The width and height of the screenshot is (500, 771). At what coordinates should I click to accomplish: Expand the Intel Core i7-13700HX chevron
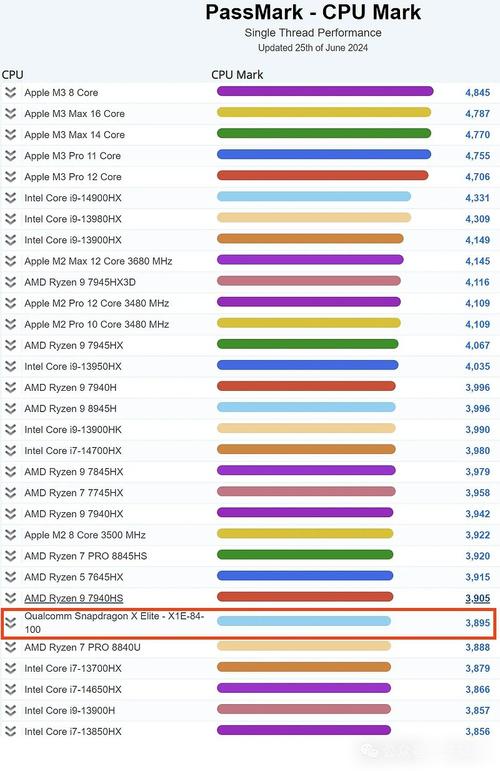10,668
